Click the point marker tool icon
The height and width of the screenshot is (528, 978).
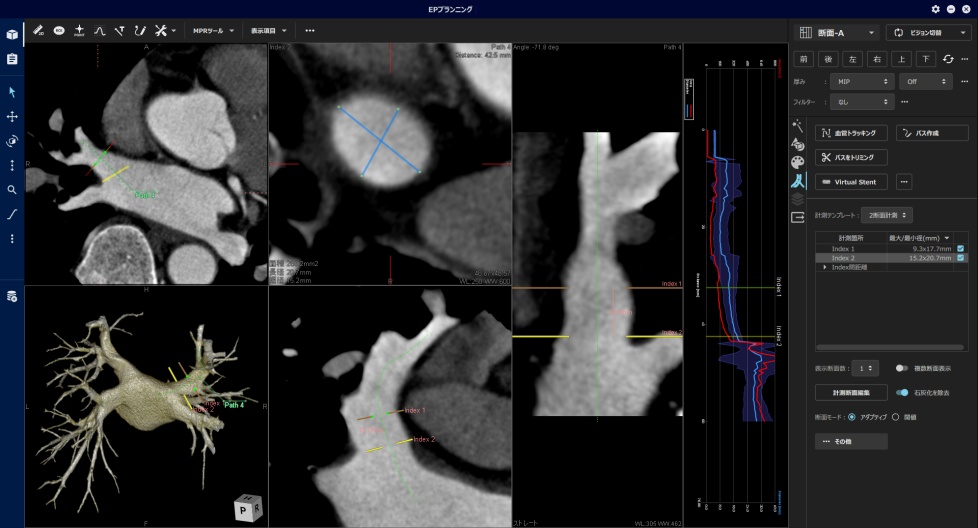point(79,31)
